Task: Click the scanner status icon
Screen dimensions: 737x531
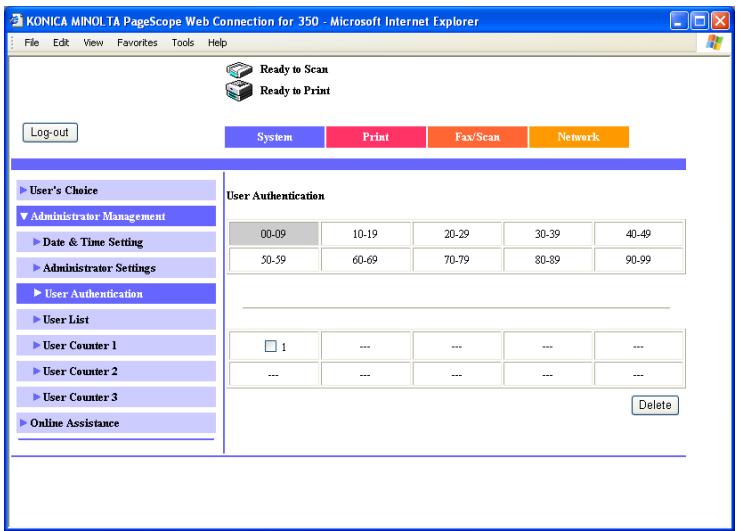Action: [x=239, y=70]
